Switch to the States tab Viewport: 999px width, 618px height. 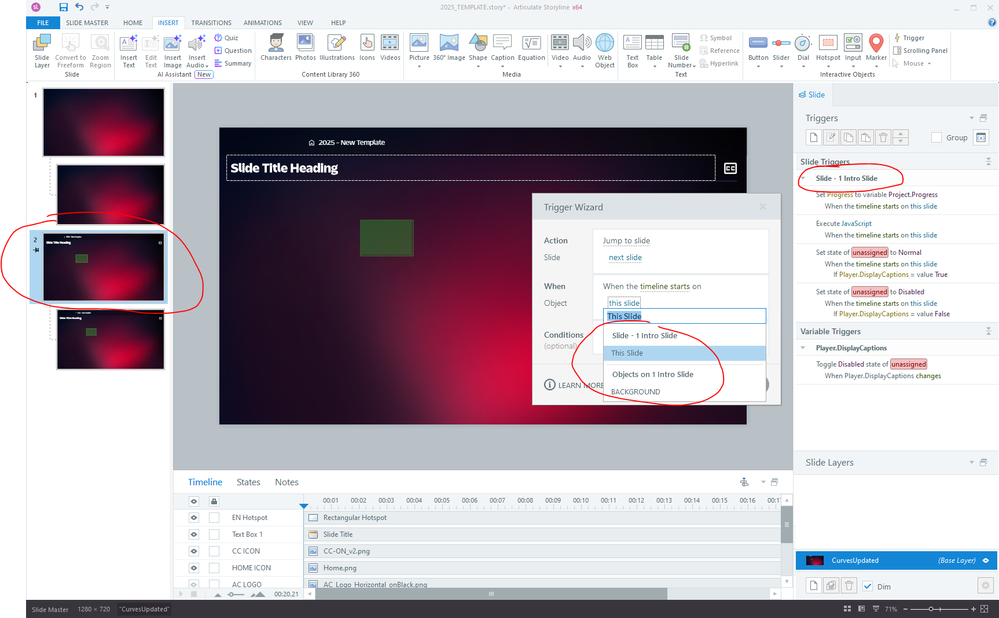tap(248, 482)
